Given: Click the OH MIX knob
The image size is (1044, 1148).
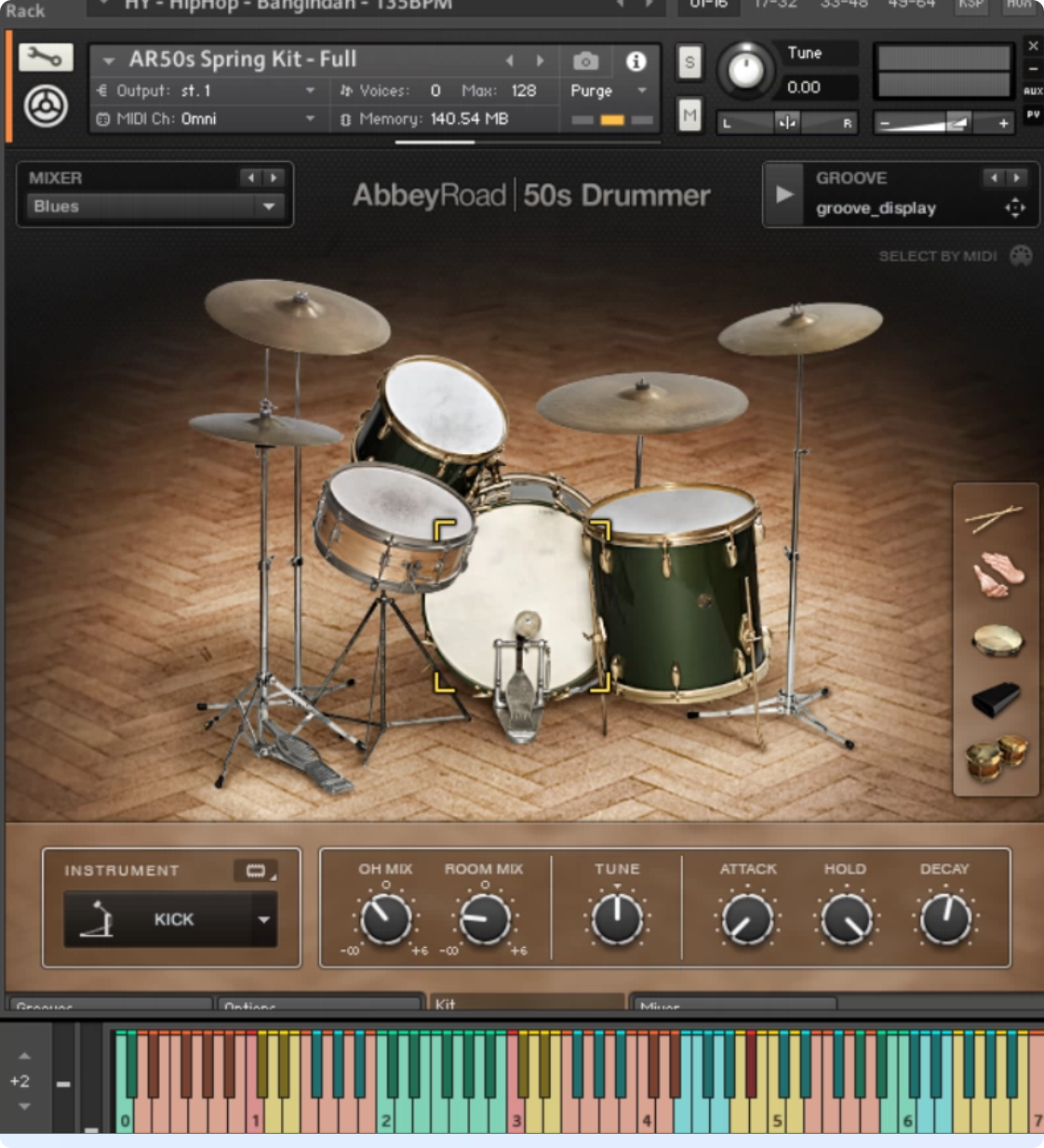Looking at the screenshot, I should (385, 920).
